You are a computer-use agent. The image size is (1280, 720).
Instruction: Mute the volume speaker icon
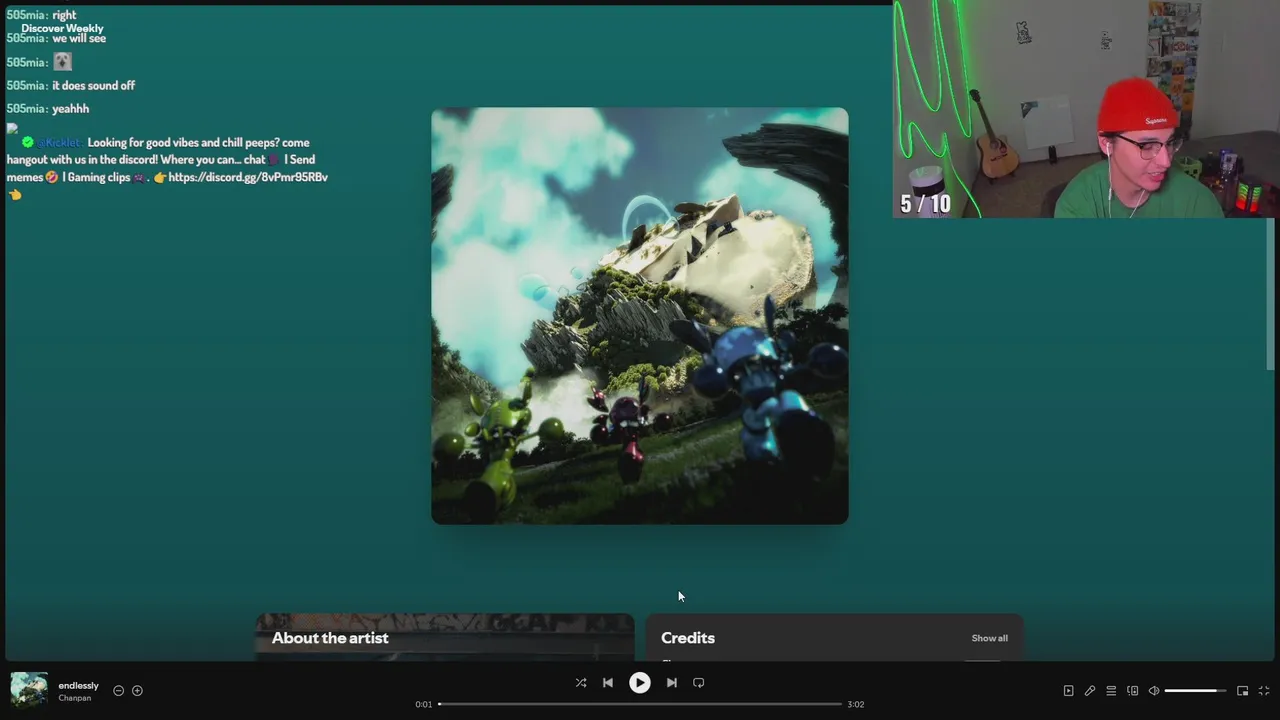1154,691
